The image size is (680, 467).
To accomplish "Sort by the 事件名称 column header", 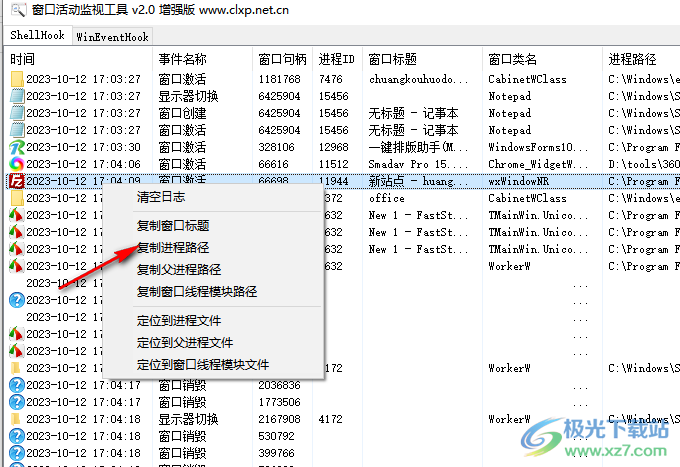I will tap(203, 59).
